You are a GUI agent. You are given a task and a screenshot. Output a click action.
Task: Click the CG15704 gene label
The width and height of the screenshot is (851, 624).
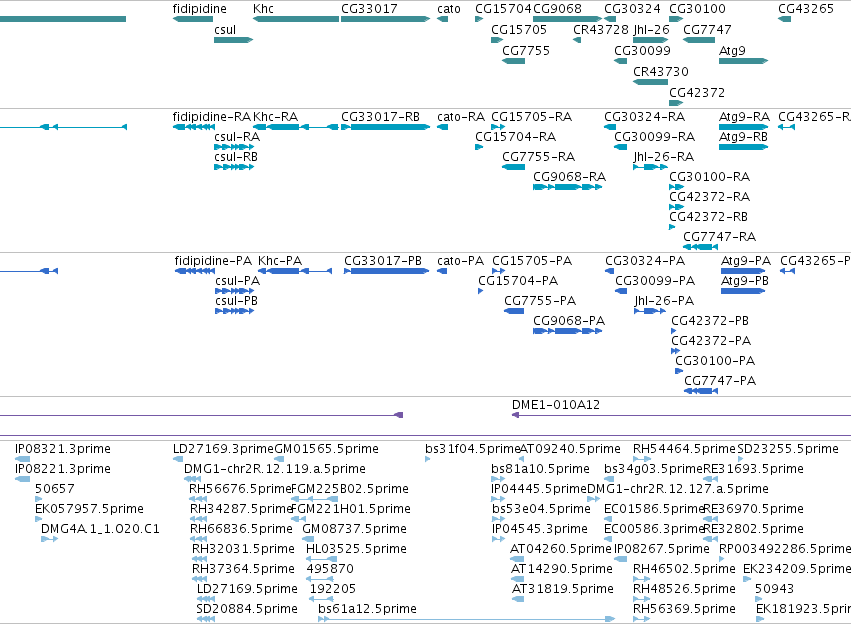(503, 9)
